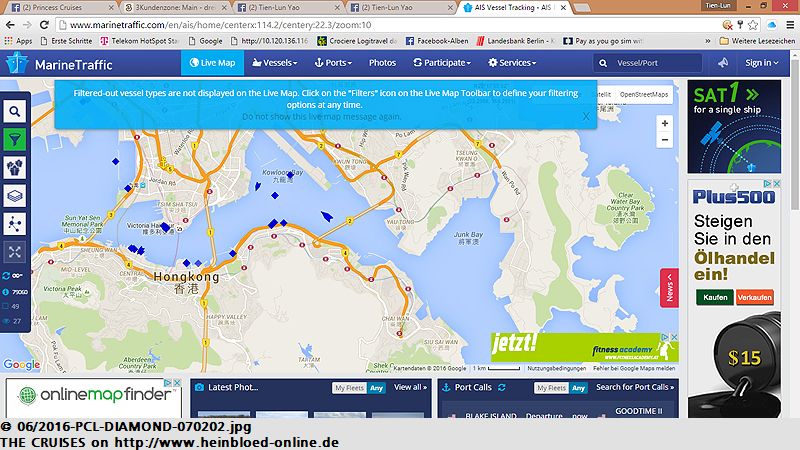Open the Facebook-Alben bookmark
800x450 pixels.
click(x=437, y=41)
